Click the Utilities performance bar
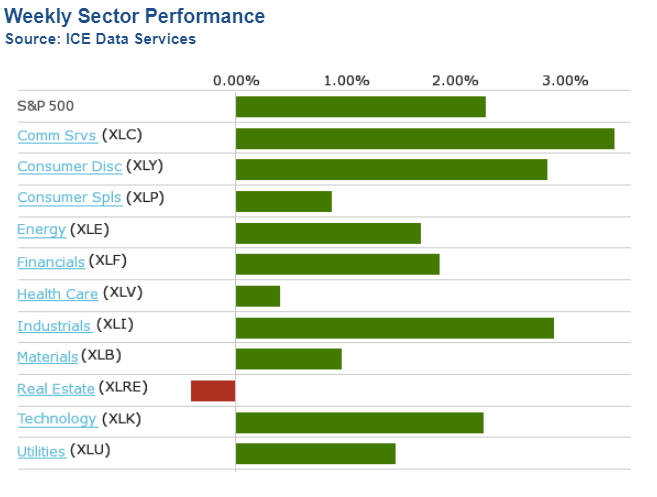657x497 pixels. (x=315, y=453)
